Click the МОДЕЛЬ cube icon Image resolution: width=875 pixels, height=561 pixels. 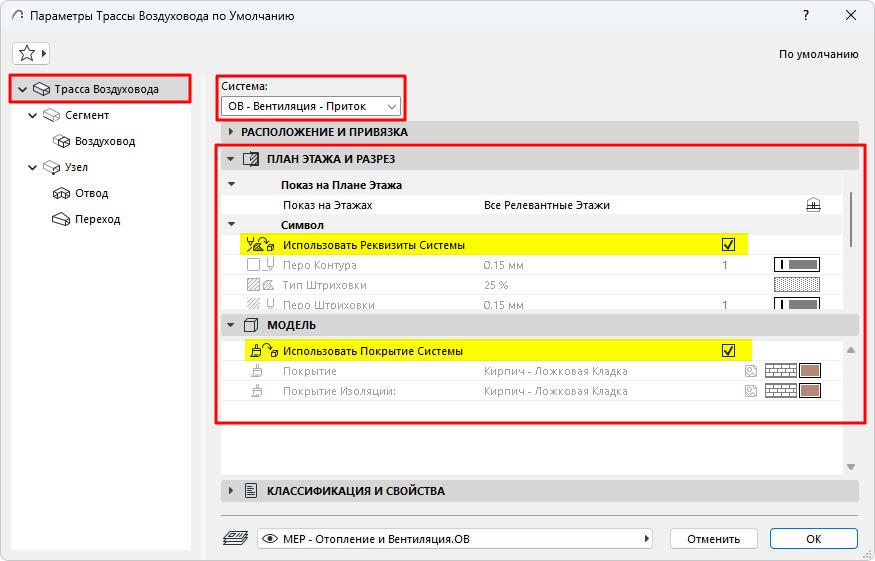coord(251,325)
